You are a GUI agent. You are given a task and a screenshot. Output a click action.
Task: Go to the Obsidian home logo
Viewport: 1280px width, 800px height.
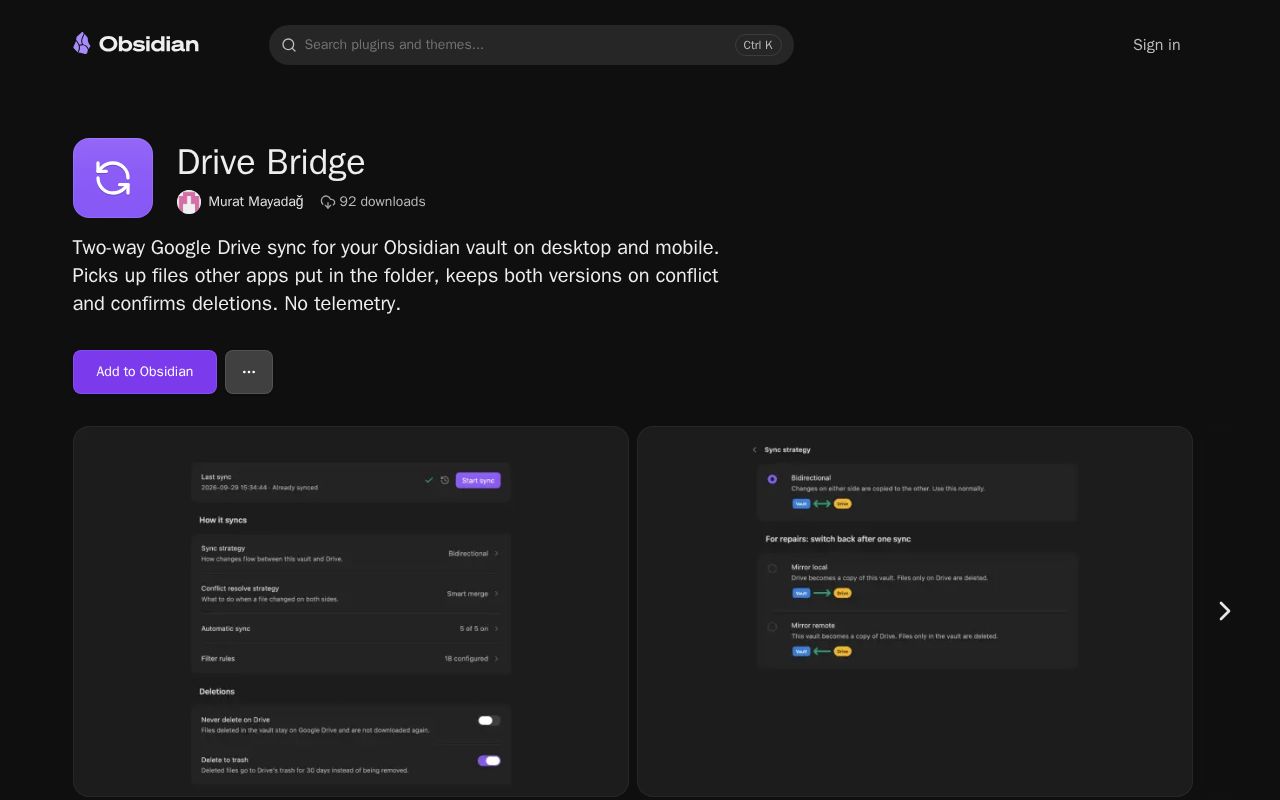[x=136, y=44]
